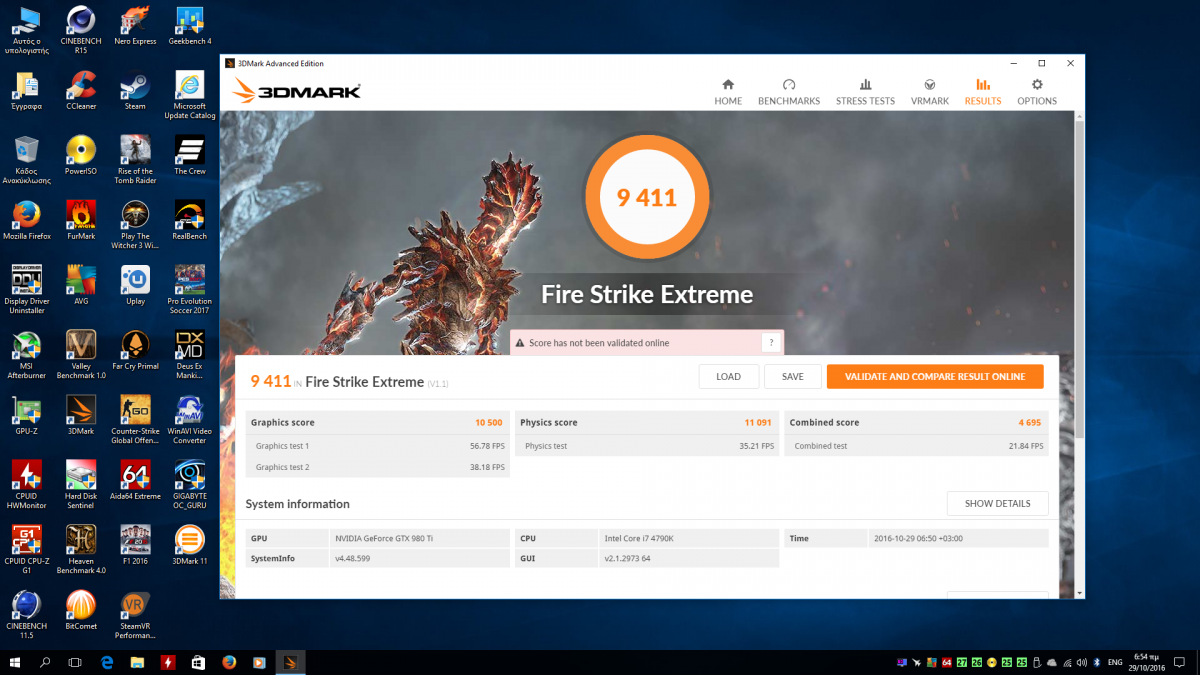Click SHOW DETAILS for system information
The width and height of the screenshot is (1200, 675).
(997, 503)
